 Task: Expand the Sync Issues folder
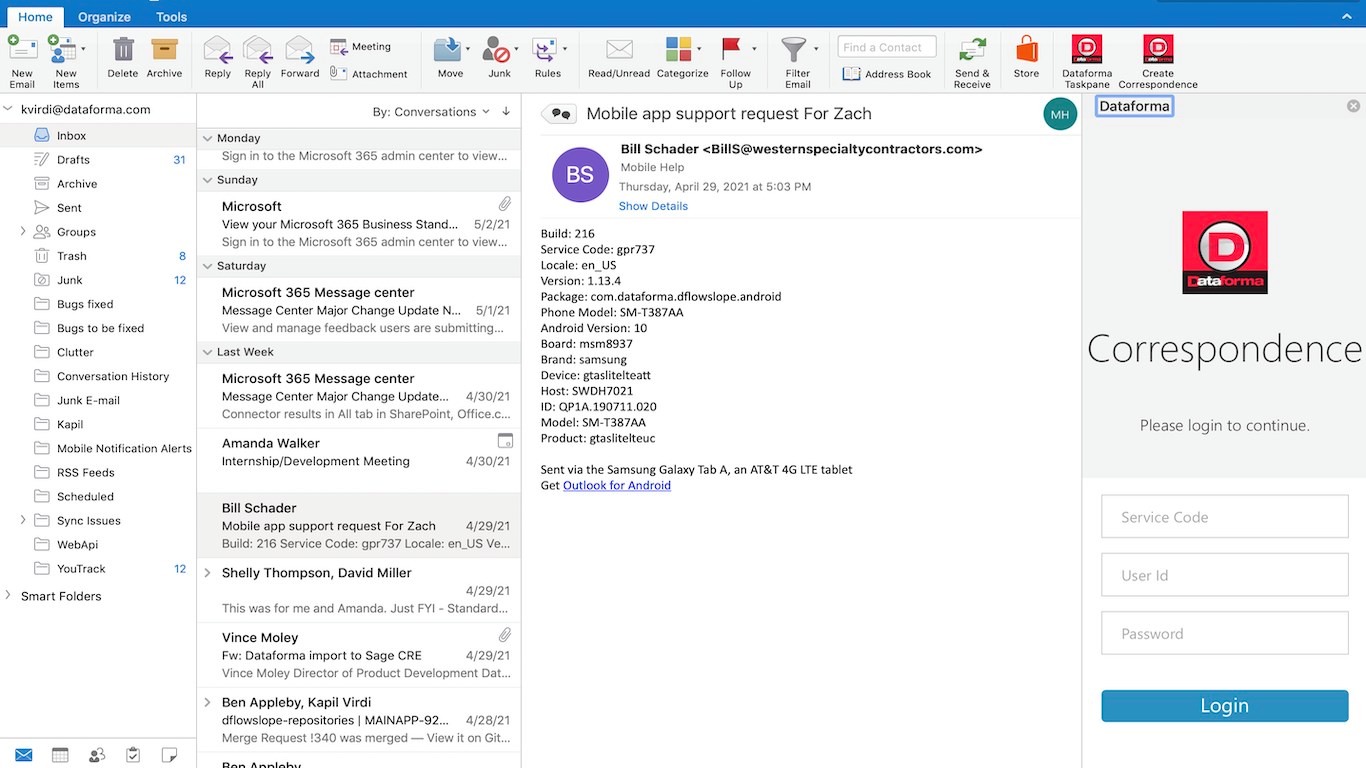(x=23, y=521)
